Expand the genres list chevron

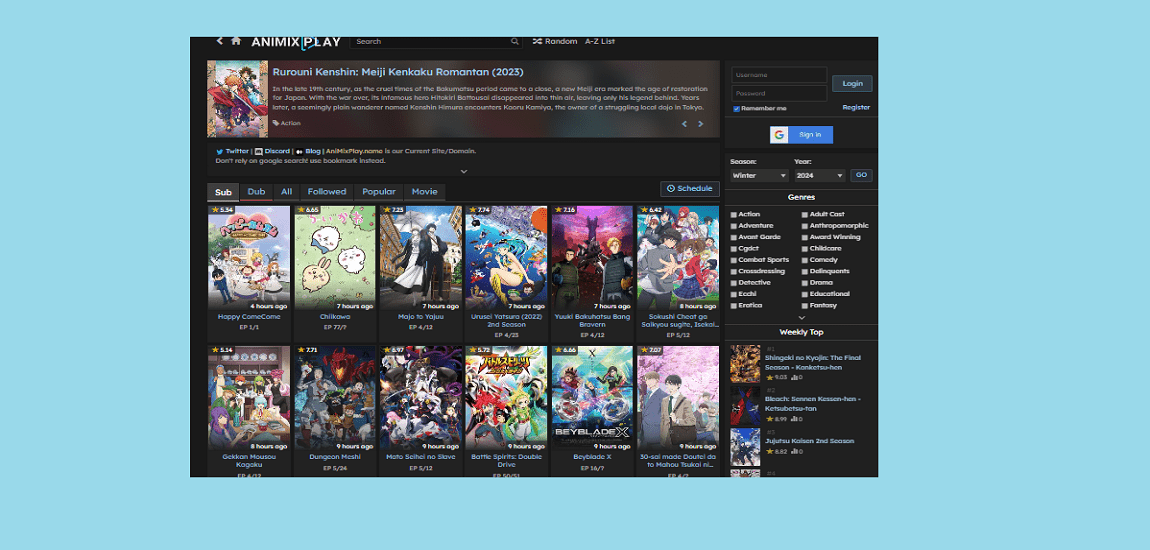tap(801, 318)
